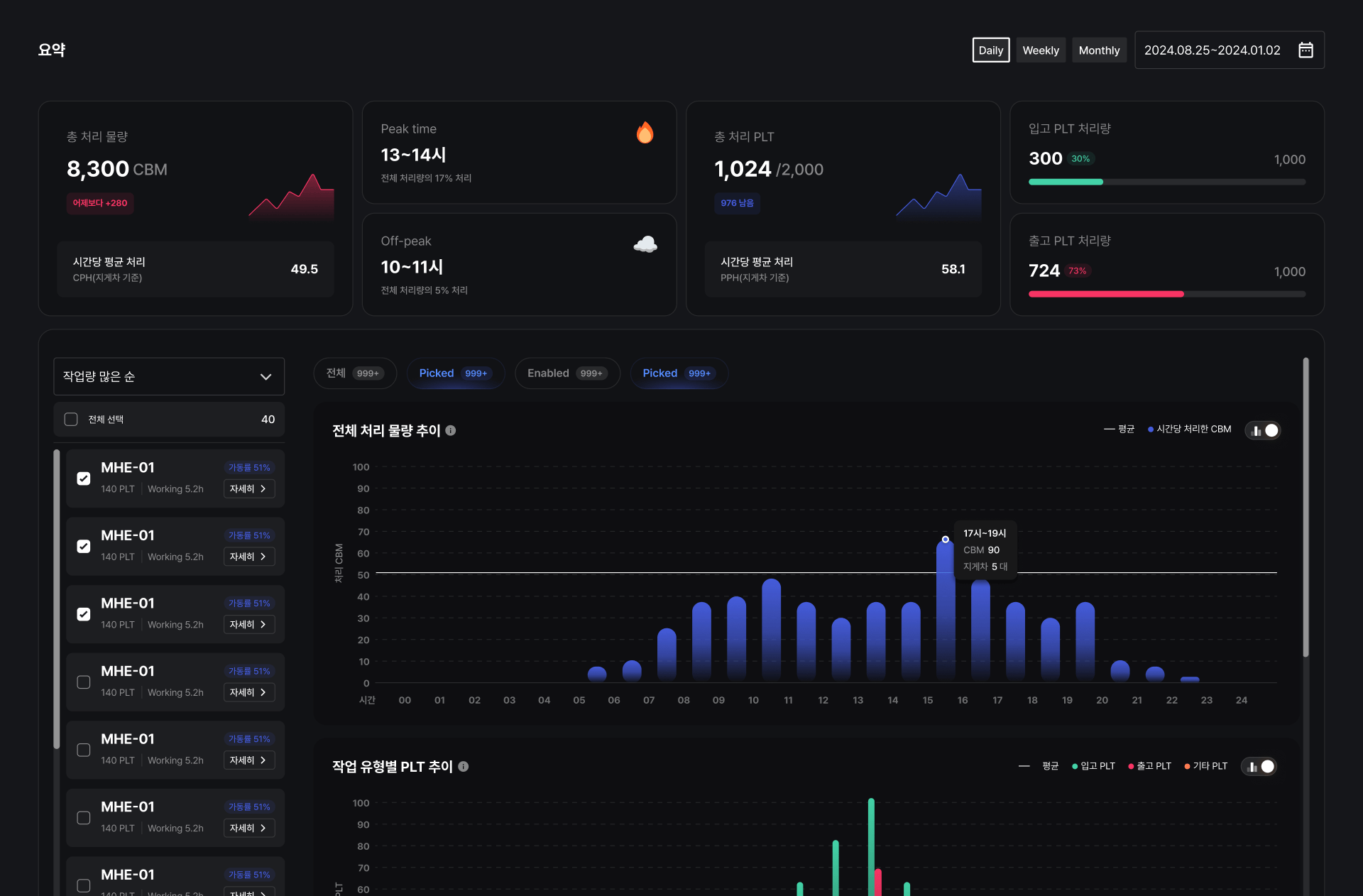Viewport: 1363px width, 896px height.
Task: Click the 17시 bar peak data point
Action: 945,540
